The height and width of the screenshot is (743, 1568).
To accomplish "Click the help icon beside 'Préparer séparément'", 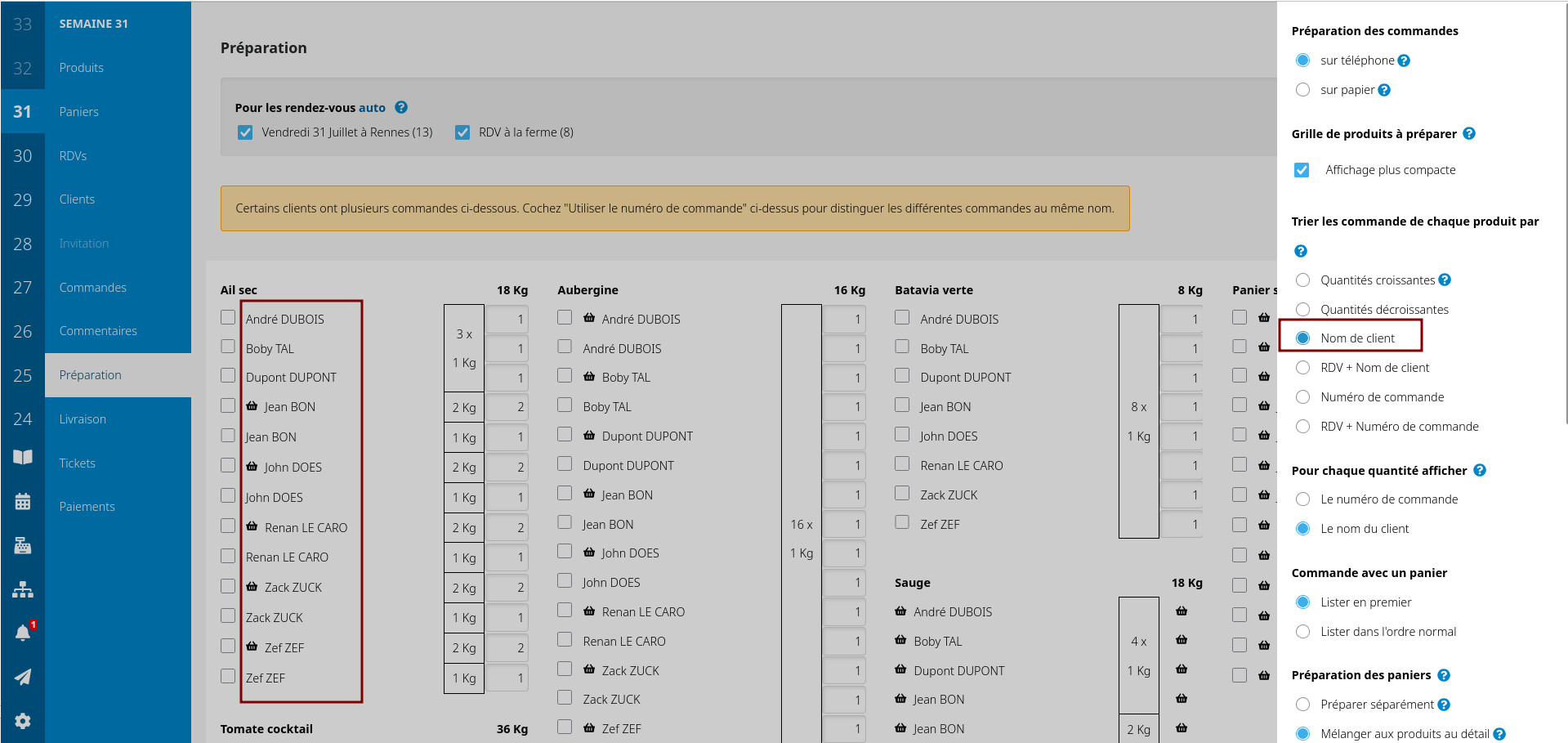I will [x=1444, y=705].
